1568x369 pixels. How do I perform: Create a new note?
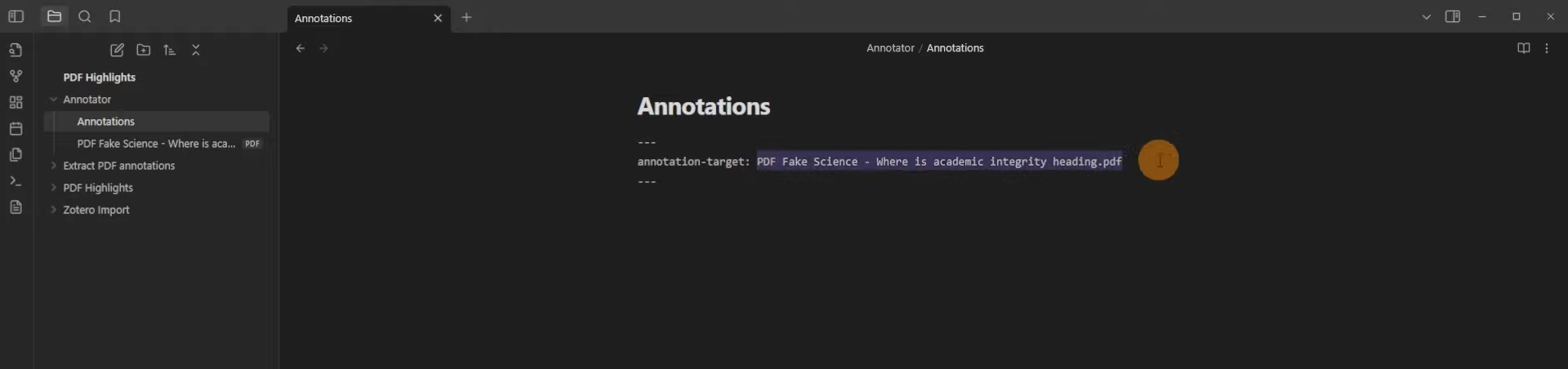[x=117, y=50]
